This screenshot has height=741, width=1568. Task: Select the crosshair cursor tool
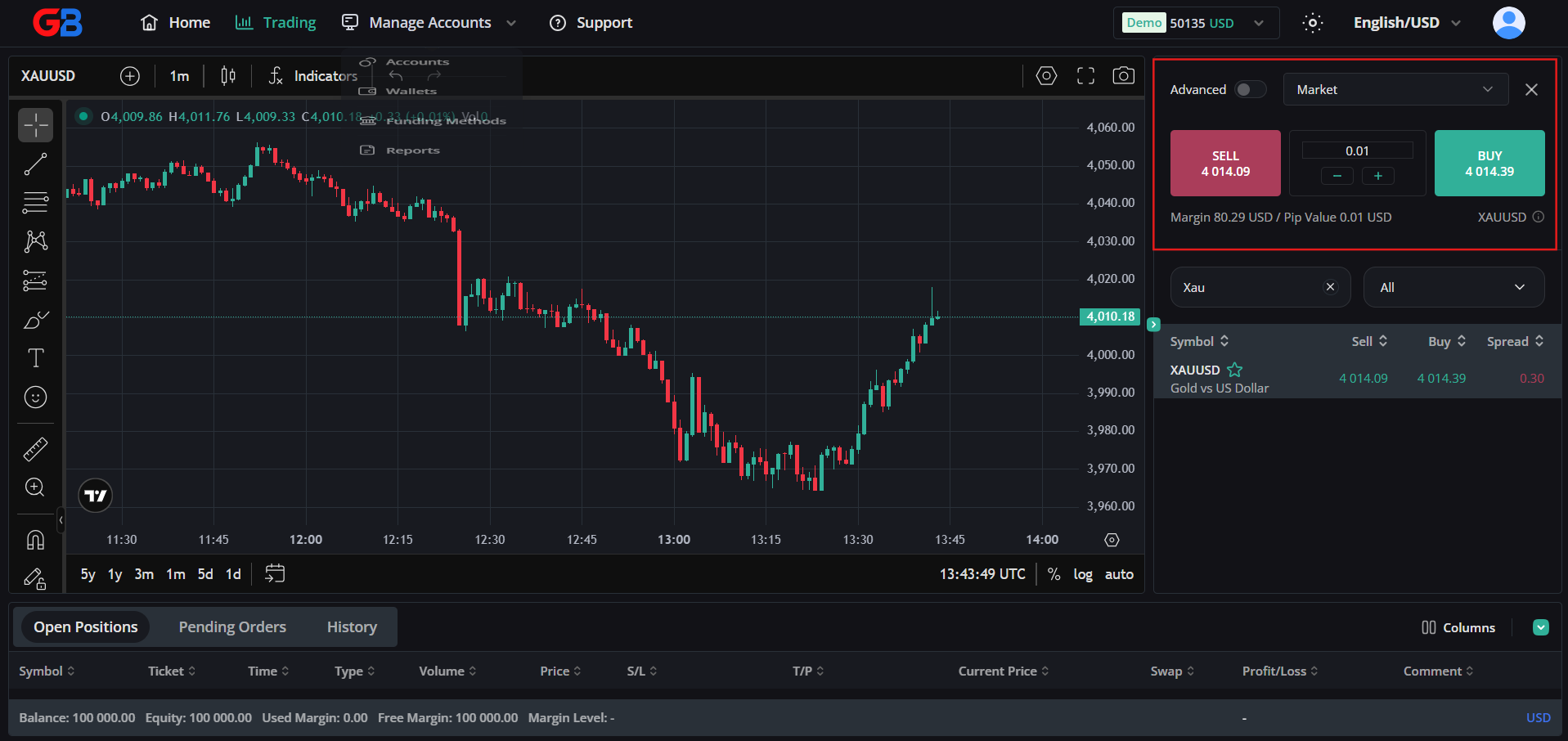[36, 125]
